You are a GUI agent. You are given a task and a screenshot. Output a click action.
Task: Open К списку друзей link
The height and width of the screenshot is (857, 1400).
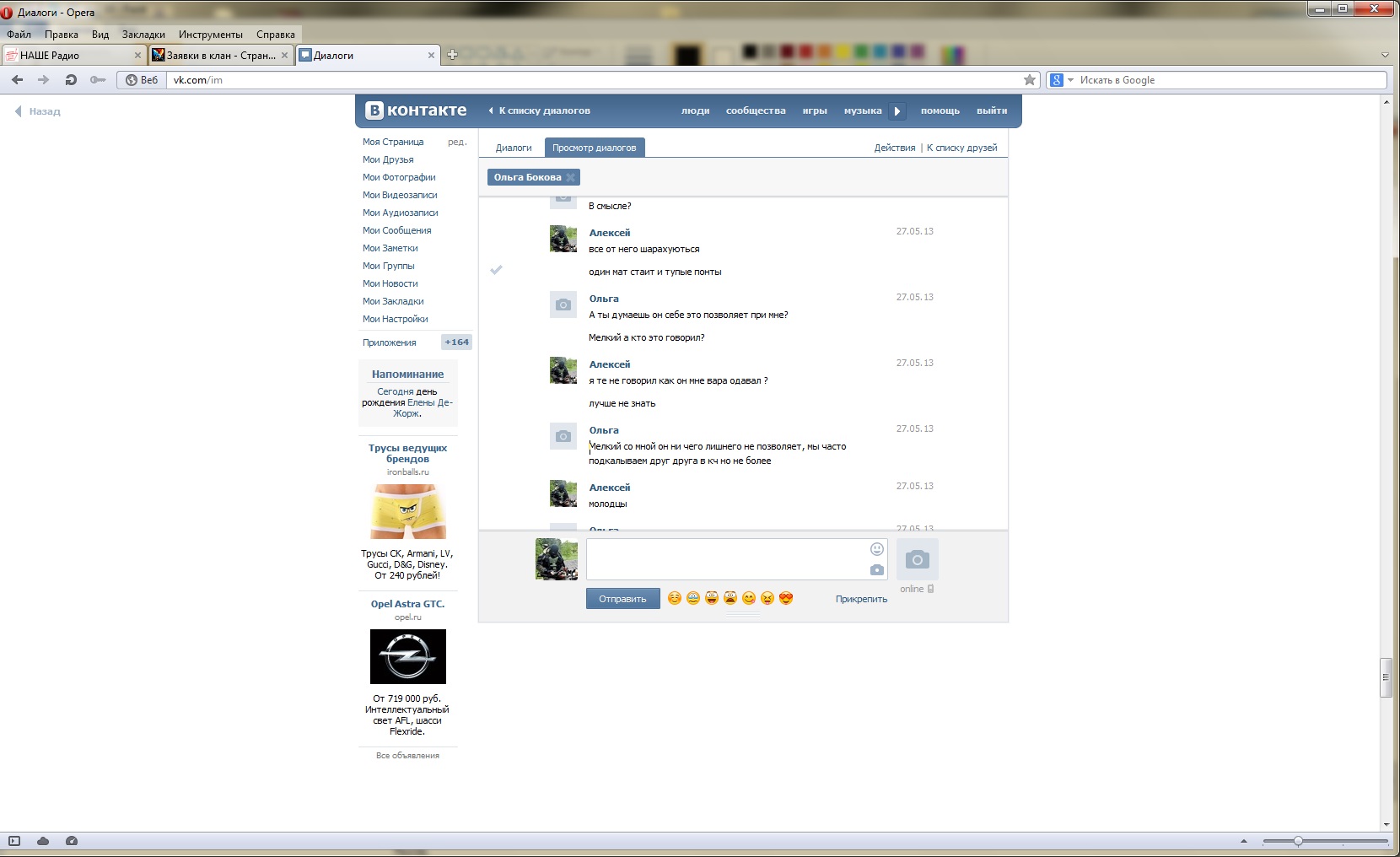(961, 148)
